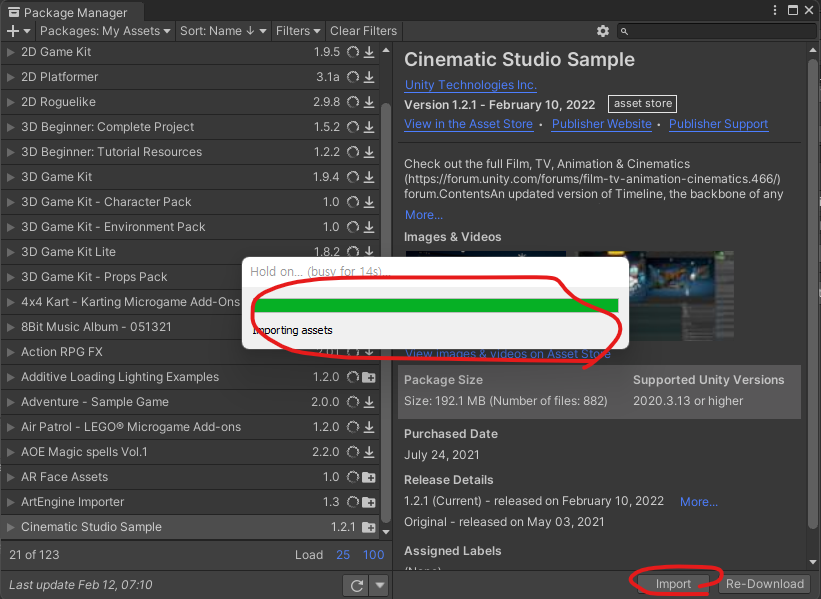This screenshot has height=599, width=821.
Task: Open View in the Asset Store link
Action: (x=469, y=124)
